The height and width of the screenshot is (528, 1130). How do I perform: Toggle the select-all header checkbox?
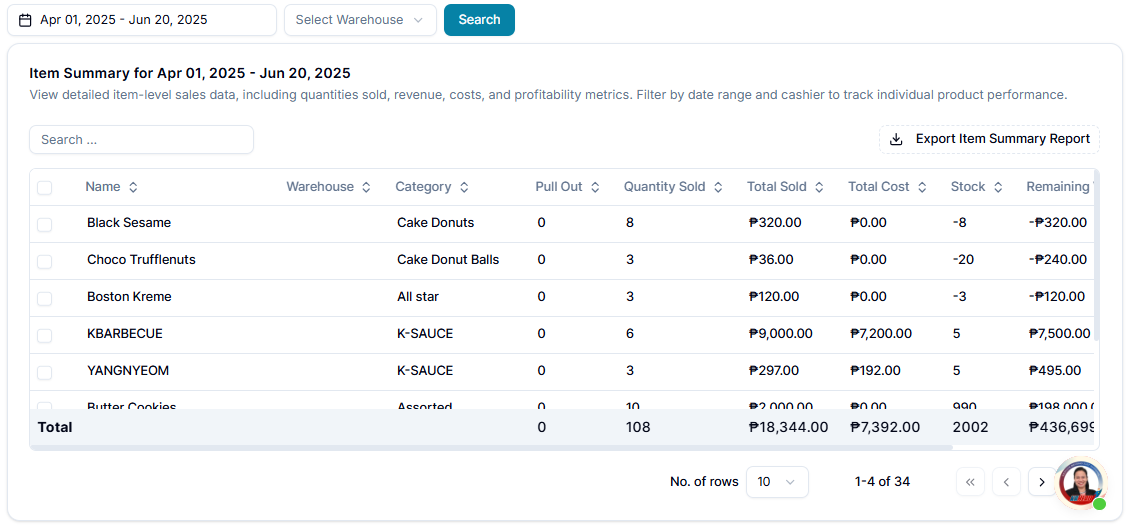coord(45,188)
